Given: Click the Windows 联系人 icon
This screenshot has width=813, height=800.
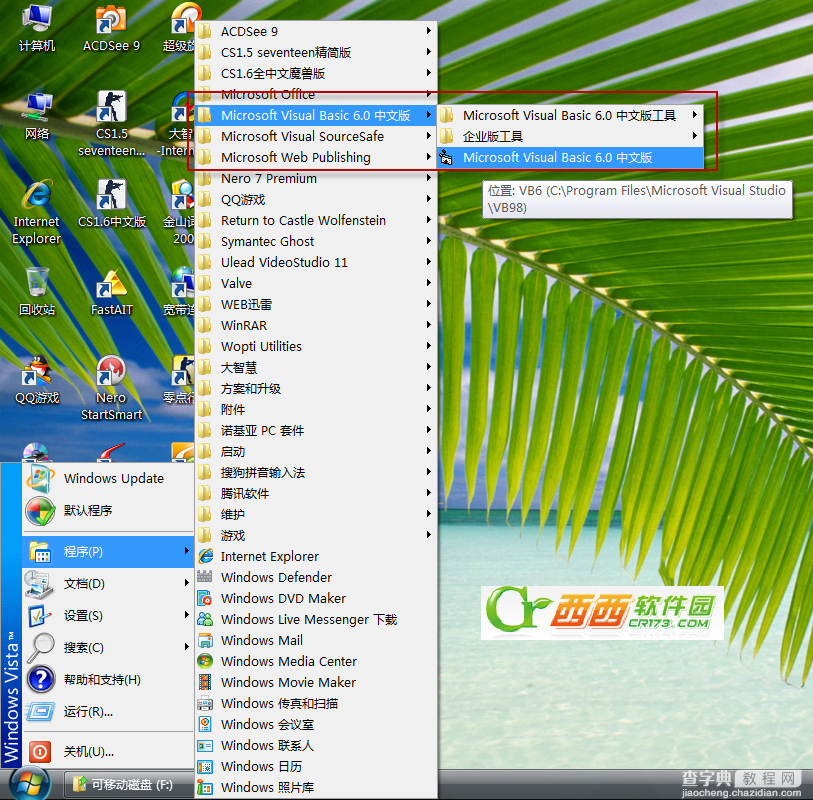Looking at the screenshot, I should [x=205, y=746].
